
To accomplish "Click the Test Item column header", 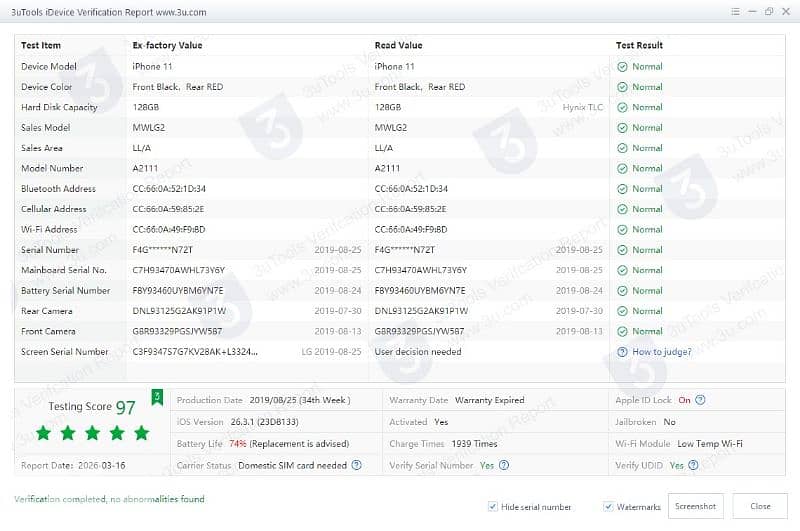I will (x=41, y=45).
